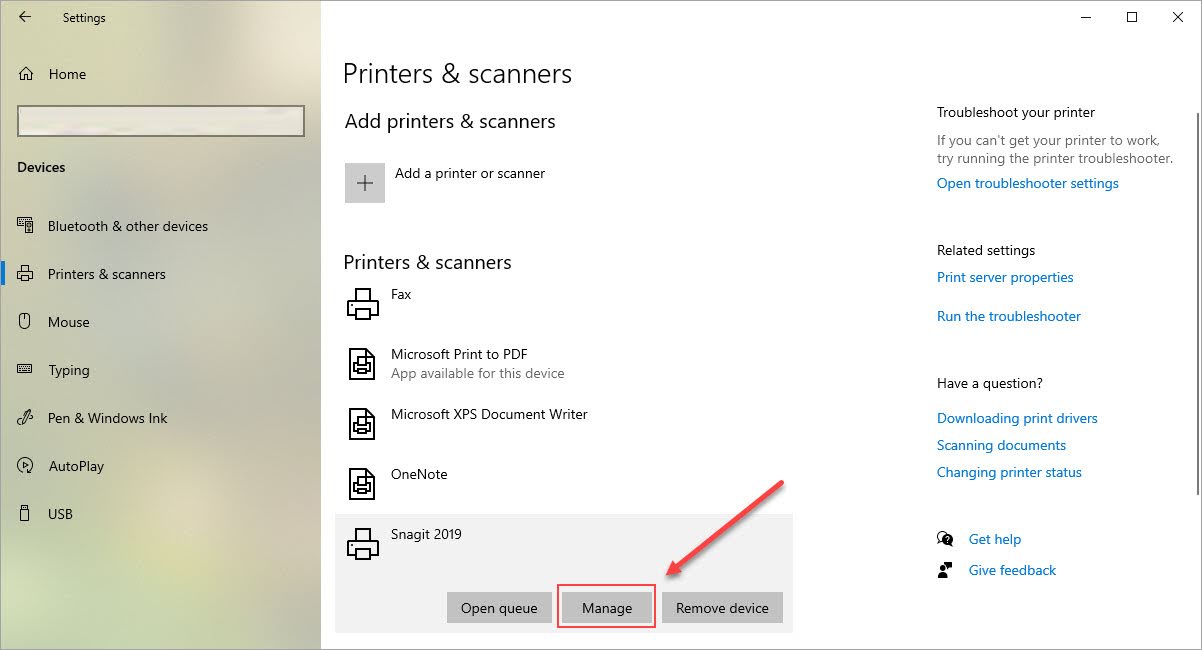Click Remove device button
Screen dimensions: 1202x650
coord(722,607)
